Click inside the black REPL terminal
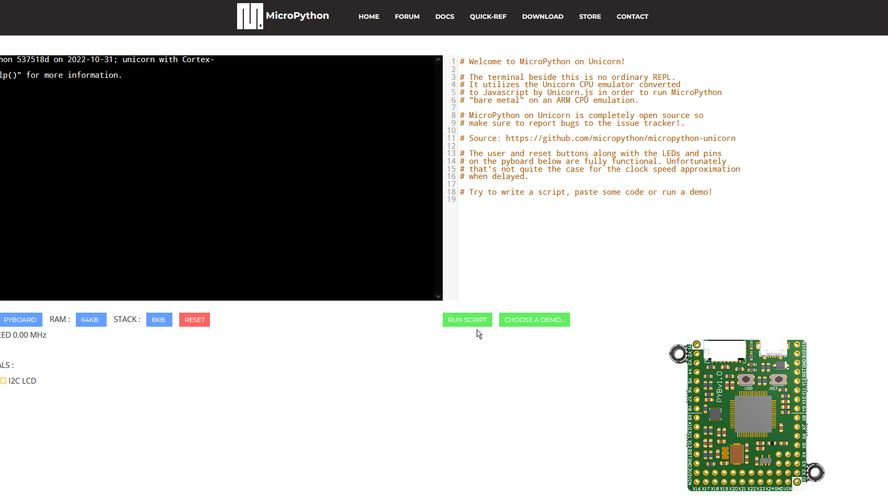Viewport: 888px width, 500px height. [220, 180]
